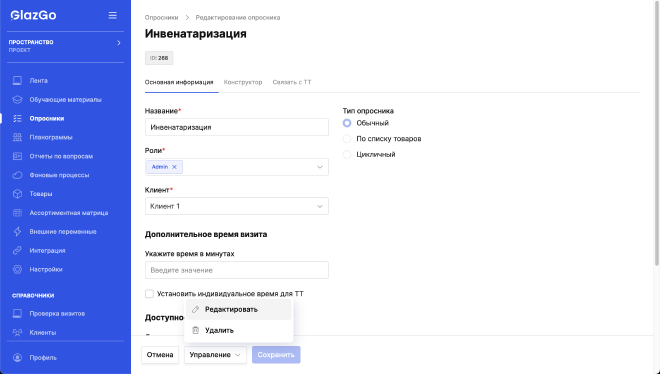The image size is (660, 374).
Task: Click the Название input field
Action: (x=237, y=127)
